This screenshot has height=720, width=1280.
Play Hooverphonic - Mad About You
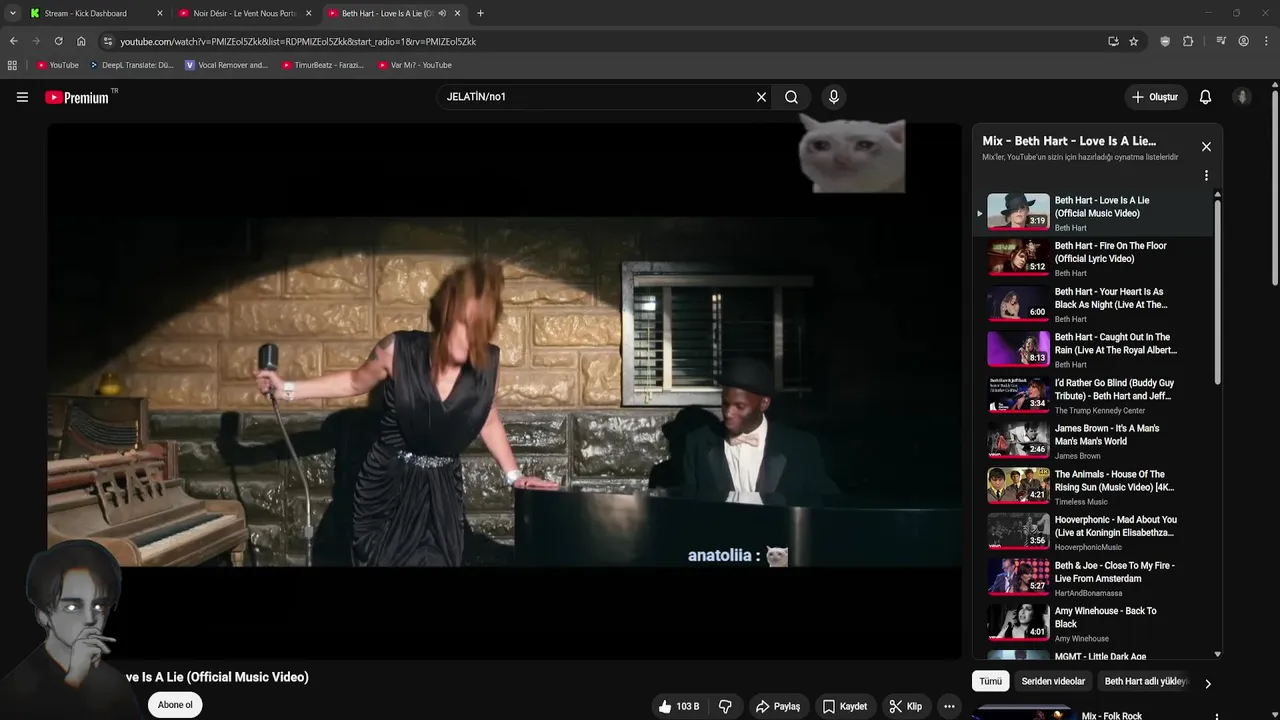tap(1094, 532)
